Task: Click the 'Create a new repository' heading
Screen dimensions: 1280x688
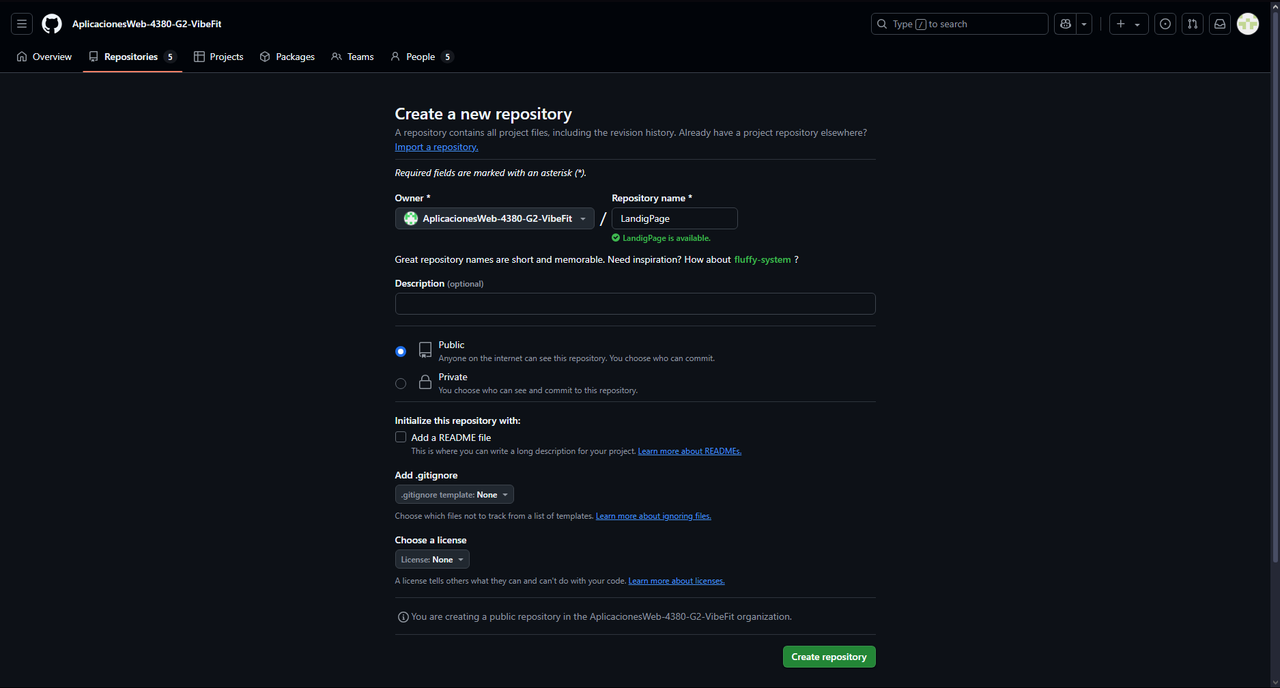Action: pyautogui.click(x=483, y=114)
